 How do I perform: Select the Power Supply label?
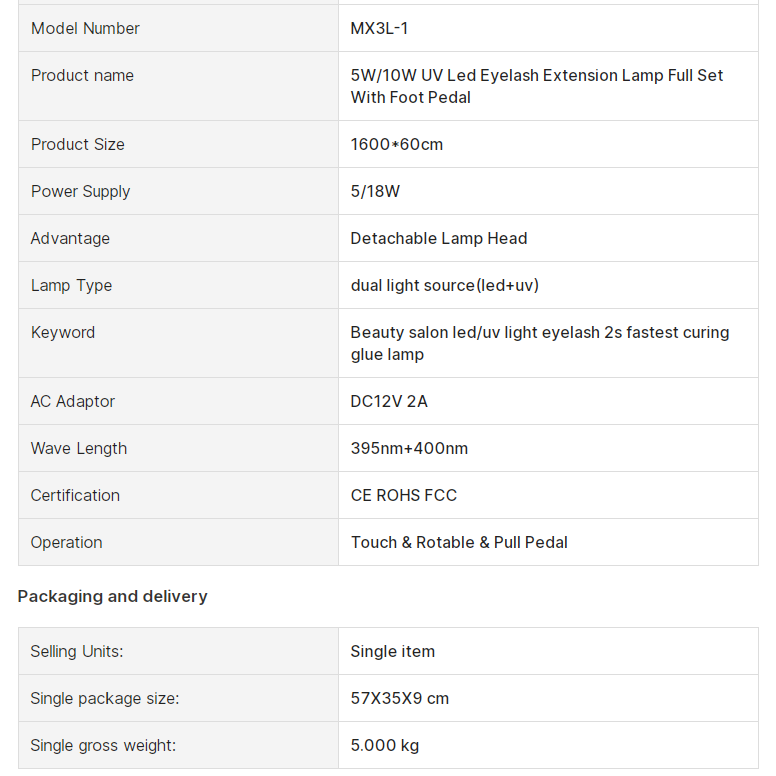pyautogui.click(x=80, y=191)
